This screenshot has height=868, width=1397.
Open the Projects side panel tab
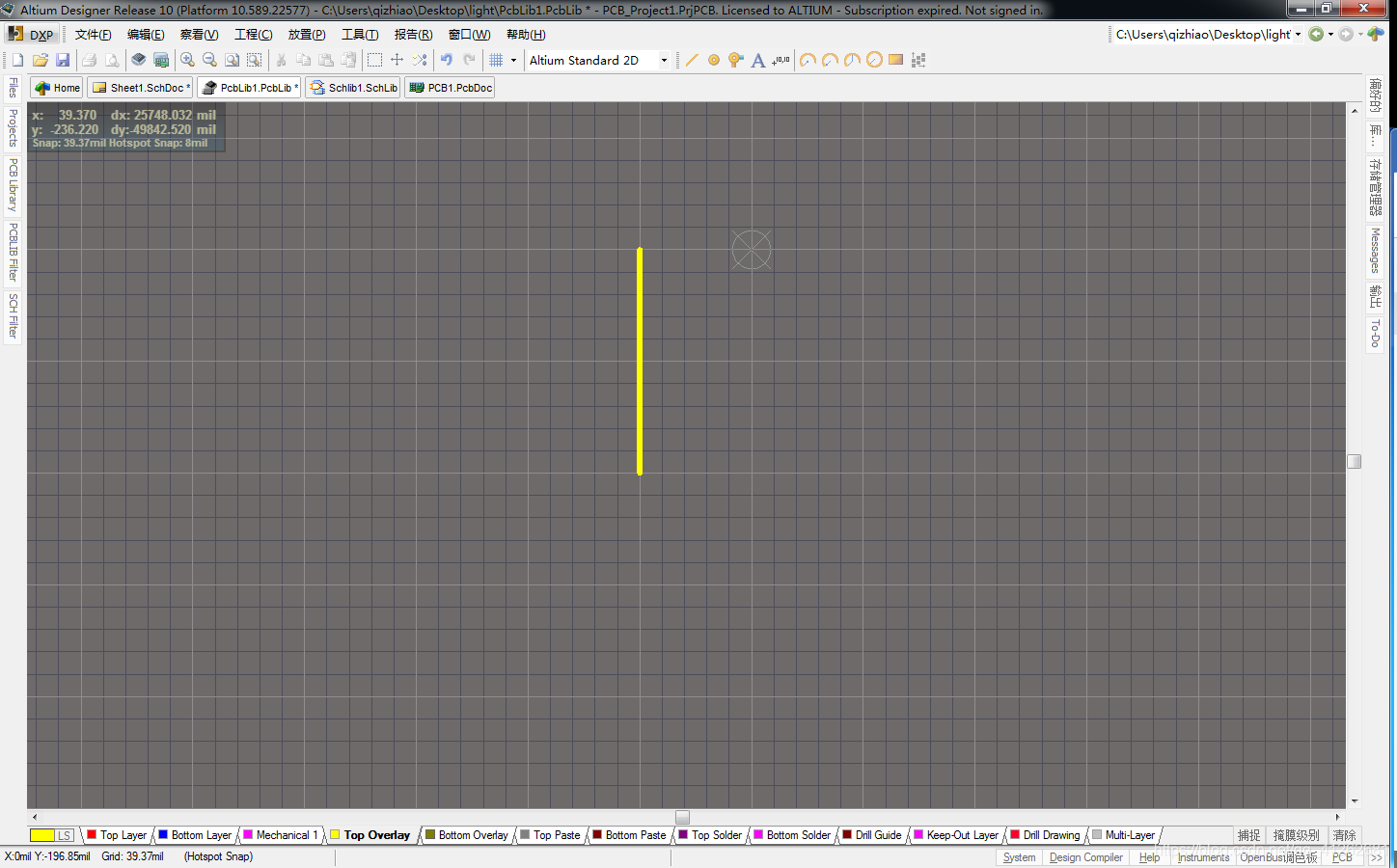click(13, 127)
